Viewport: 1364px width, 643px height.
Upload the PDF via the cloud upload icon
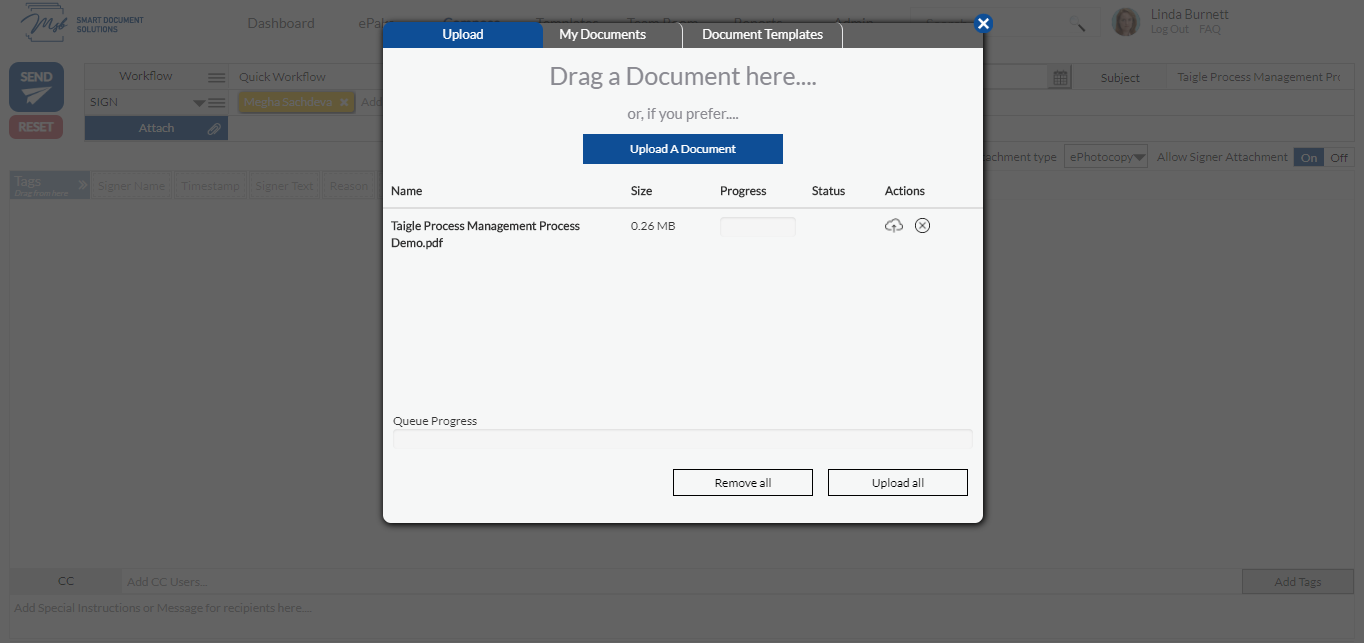(x=893, y=225)
